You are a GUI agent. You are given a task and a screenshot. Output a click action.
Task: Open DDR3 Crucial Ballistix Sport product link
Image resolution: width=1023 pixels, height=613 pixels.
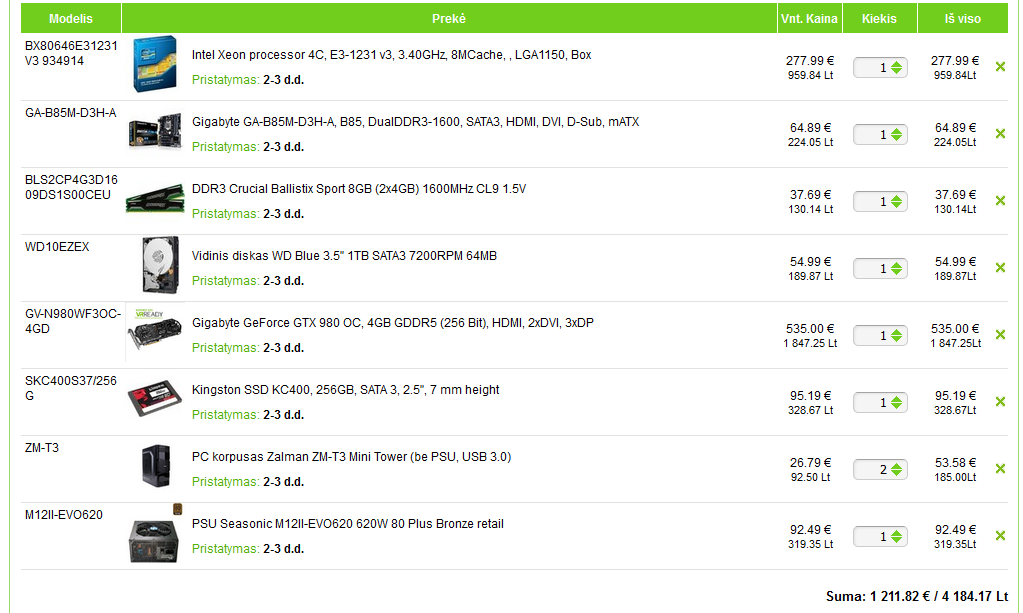pos(359,189)
